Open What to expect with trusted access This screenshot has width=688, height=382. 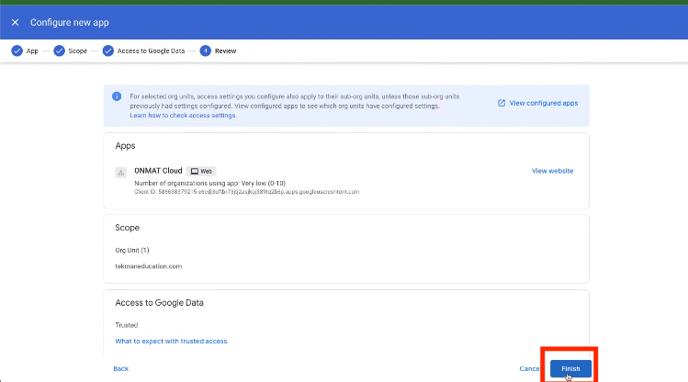[x=171, y=341]
